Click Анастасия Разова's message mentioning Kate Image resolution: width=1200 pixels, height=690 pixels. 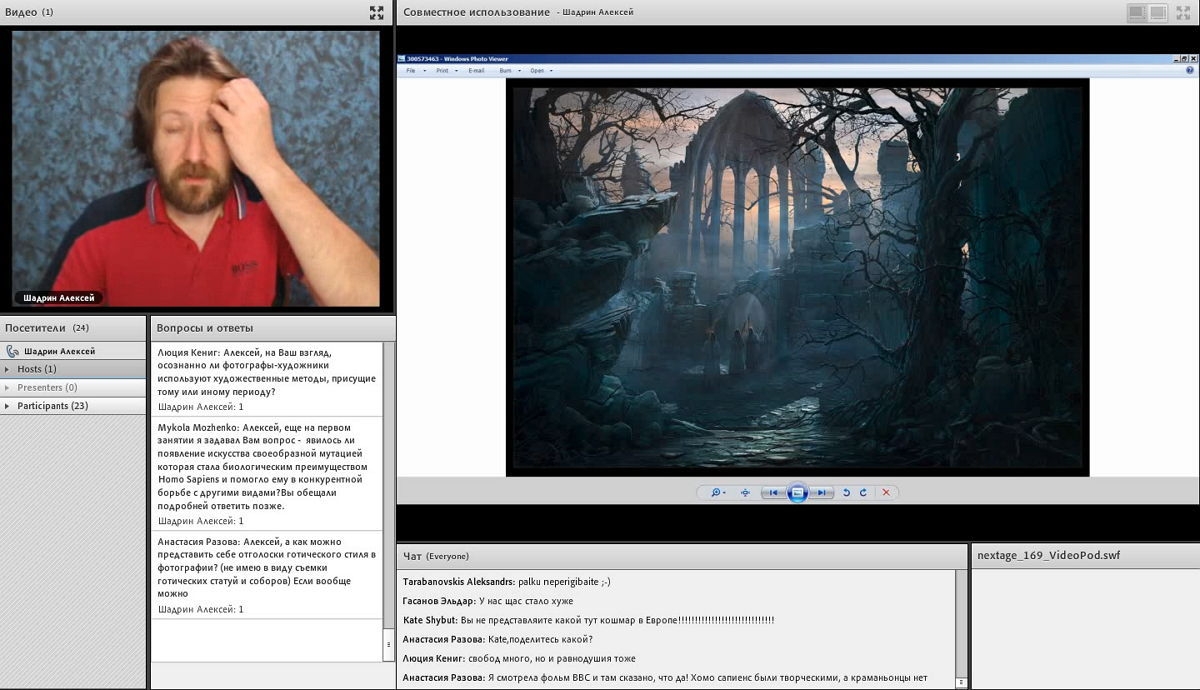[497, 639]
